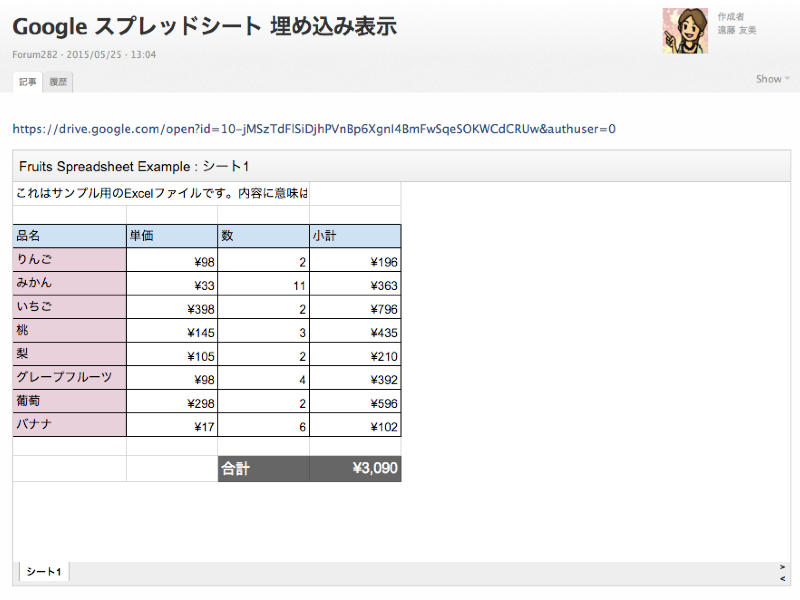
Task: Select the みかん cell
Action: [69, 283]
